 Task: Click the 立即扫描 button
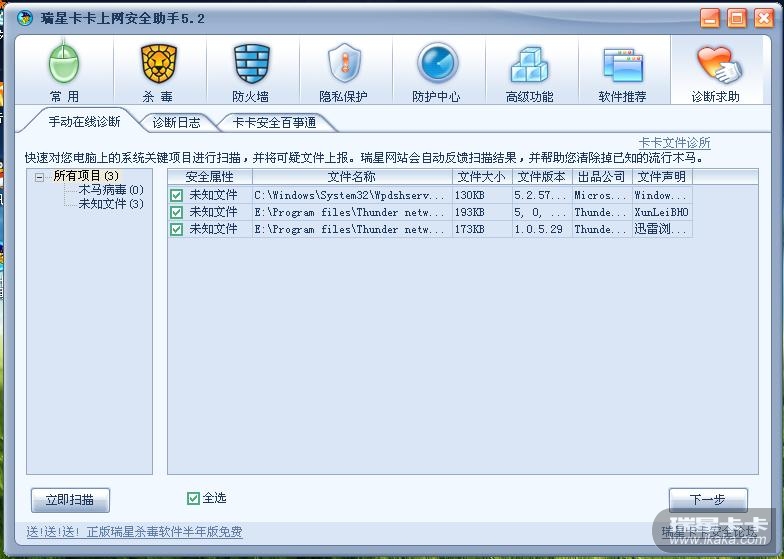(70, 500)
